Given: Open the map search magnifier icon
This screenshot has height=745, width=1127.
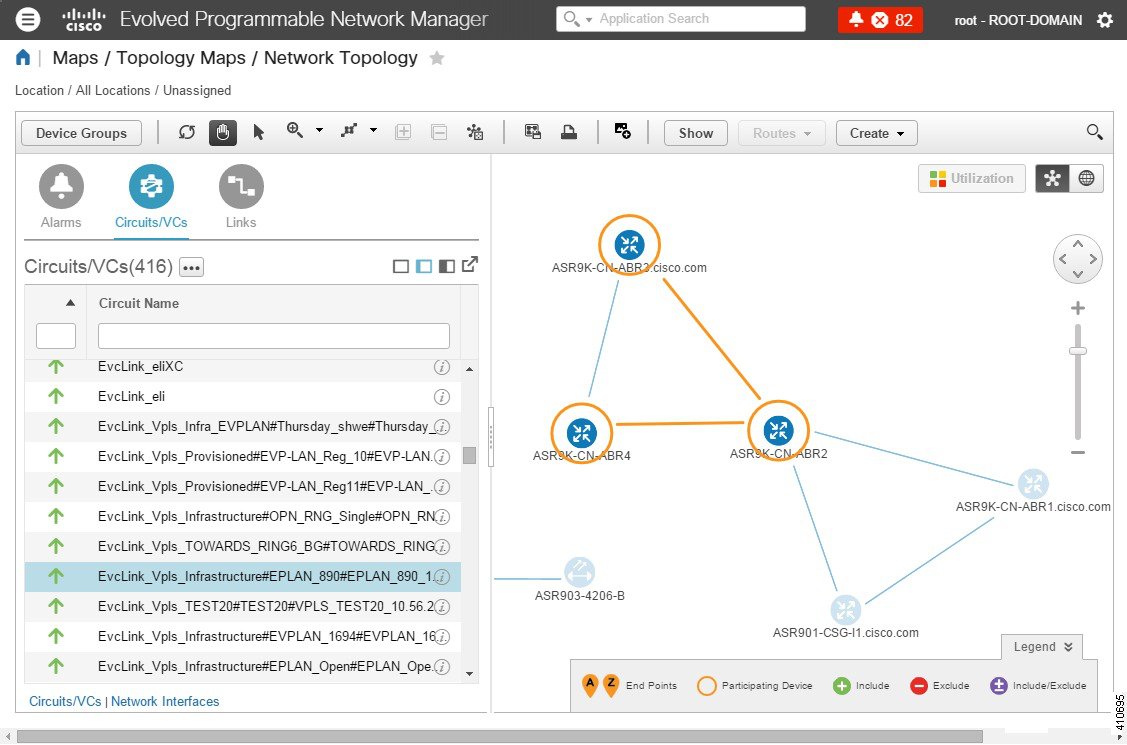Looking at the screenshot, I should pos(1094,131).
